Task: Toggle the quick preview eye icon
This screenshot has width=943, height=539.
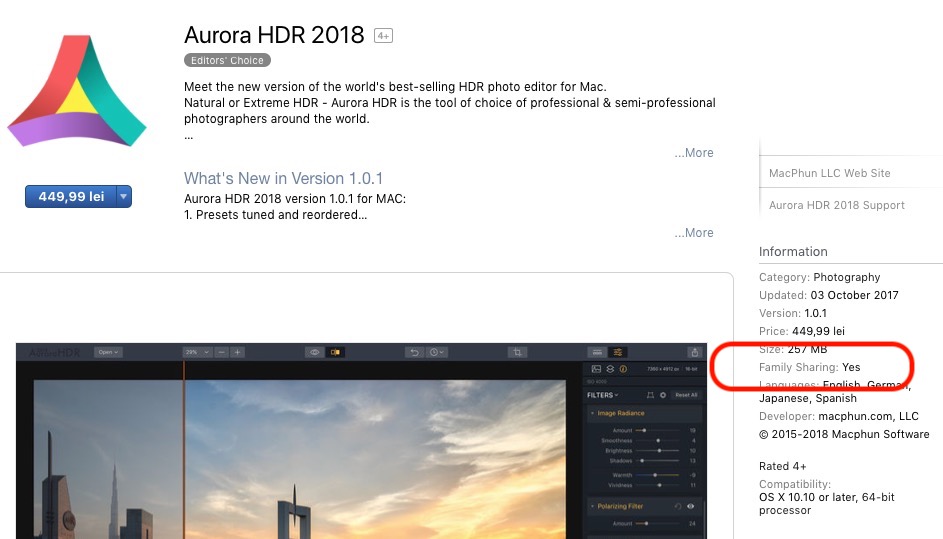Action: click(314, 352)
